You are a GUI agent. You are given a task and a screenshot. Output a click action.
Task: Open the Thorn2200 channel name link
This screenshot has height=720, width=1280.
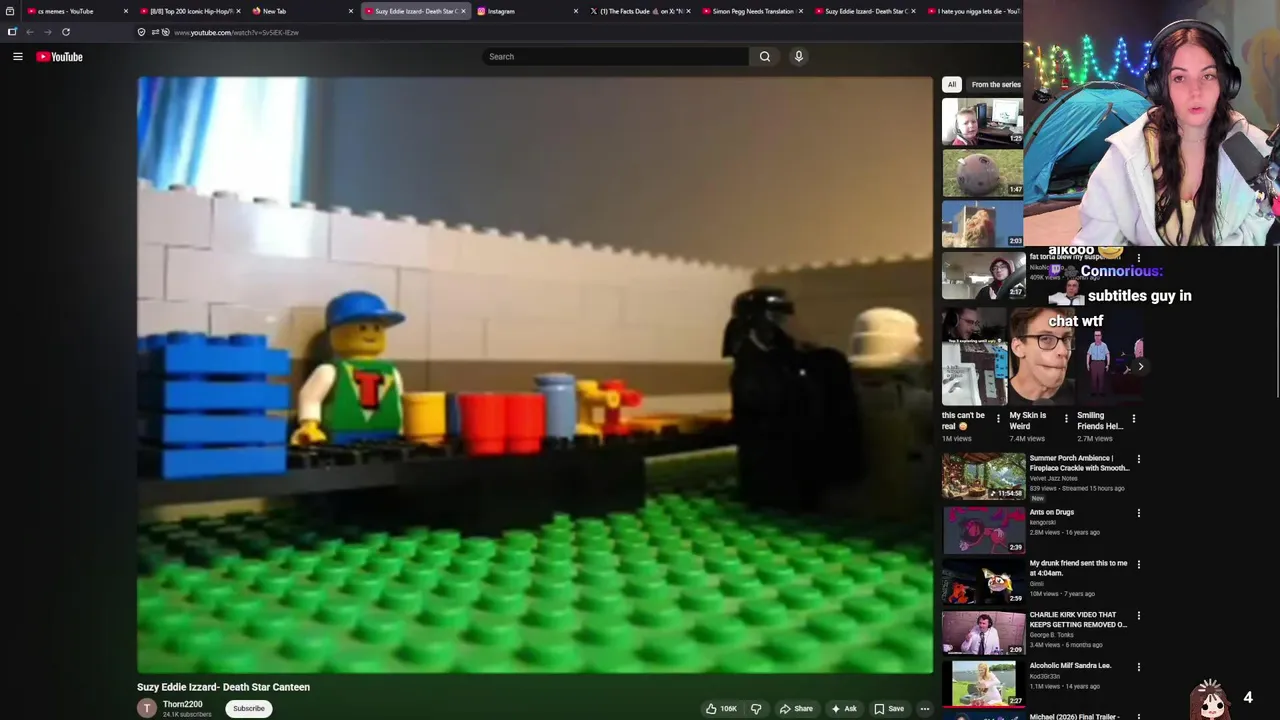click(182, 704)
